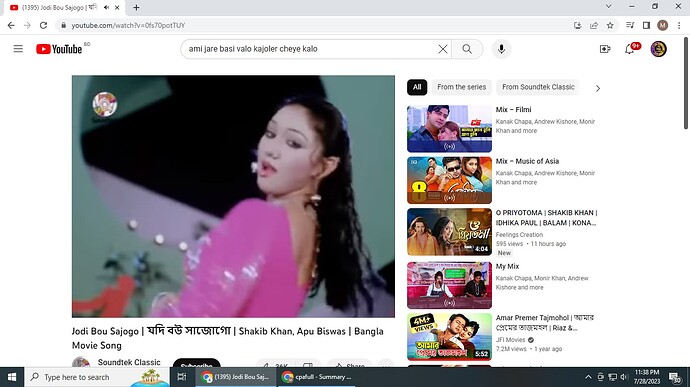Open Chrome profile avatar
The width and height of the screenshot is (690, 387).
point(662,26)
